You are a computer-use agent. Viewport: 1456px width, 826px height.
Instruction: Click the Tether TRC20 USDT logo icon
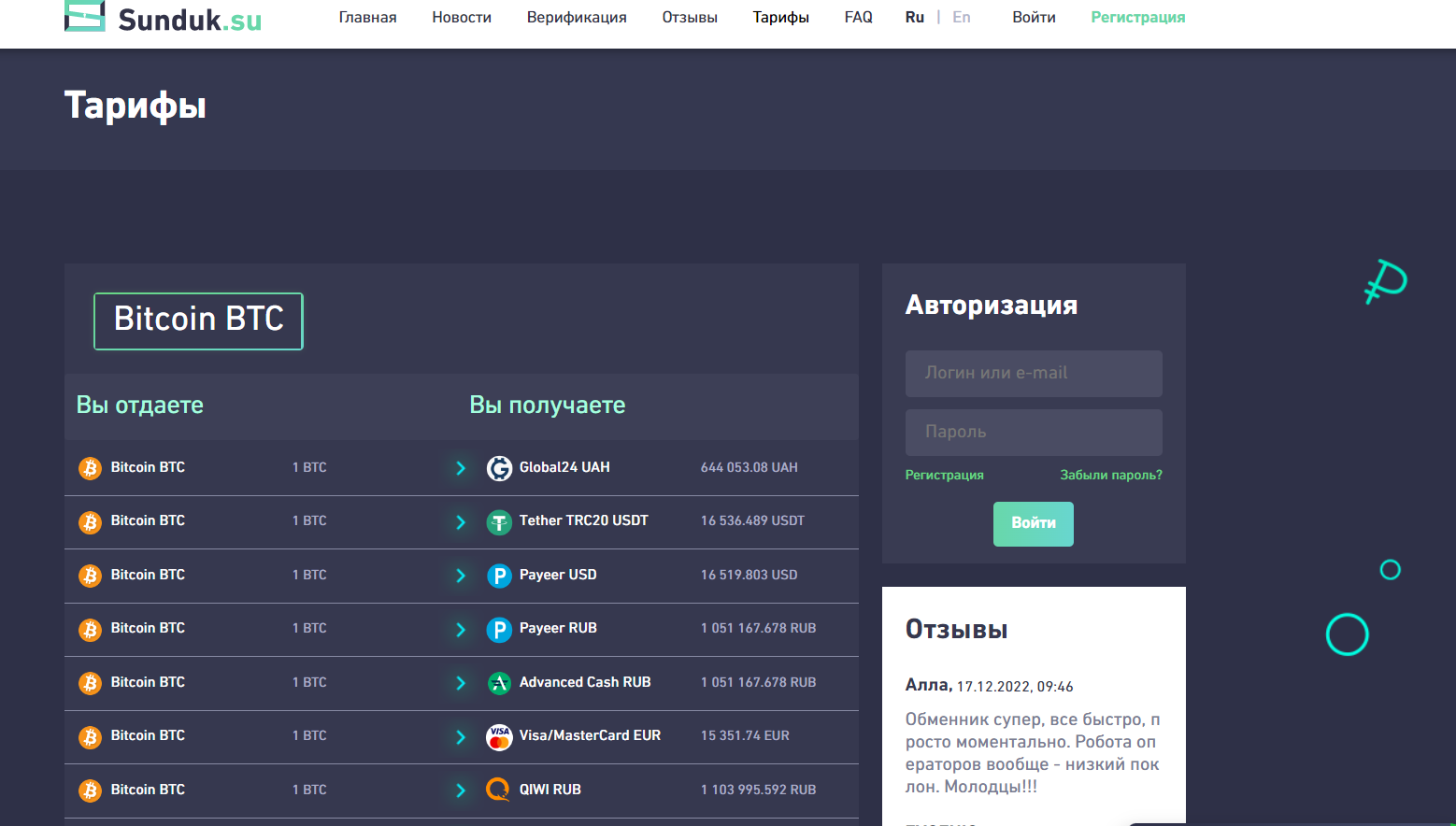pyautogui.click(x=499, y=521)
